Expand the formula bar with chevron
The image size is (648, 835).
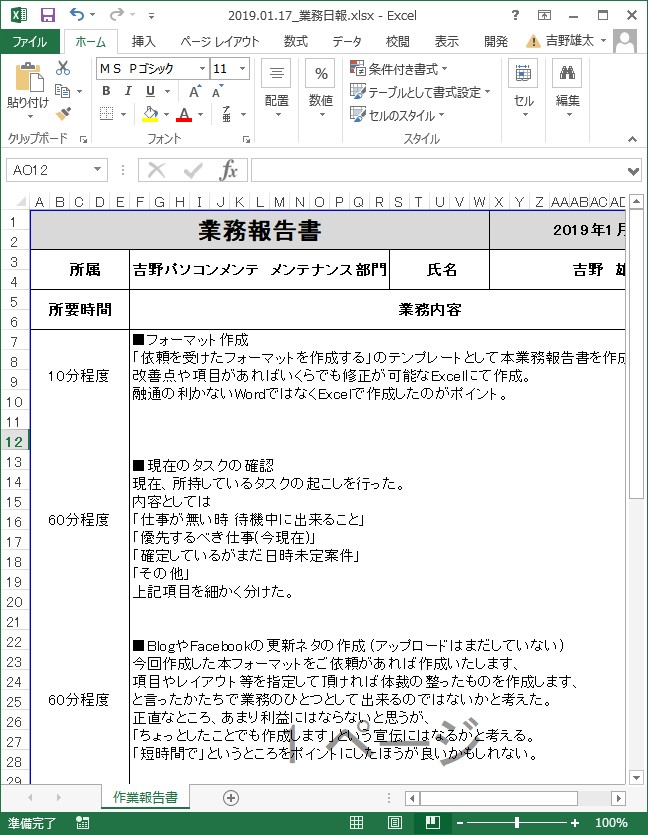point(633,171)
